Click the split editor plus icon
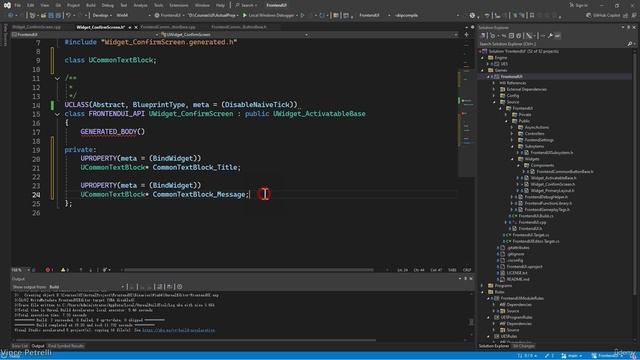Image resolution: width=640 pixels, height=360 pixels. (467, 35)
